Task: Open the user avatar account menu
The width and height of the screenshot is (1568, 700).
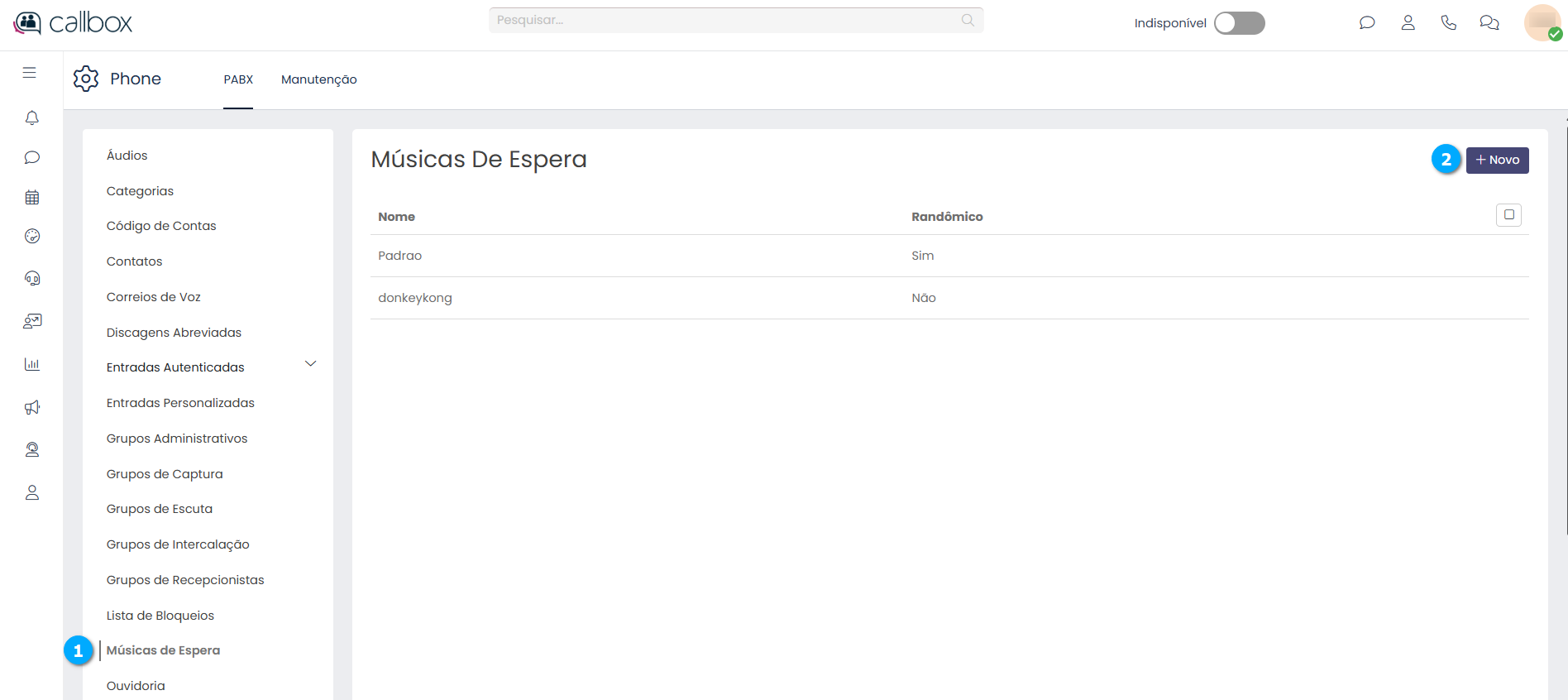Action: click(1542, 22)
